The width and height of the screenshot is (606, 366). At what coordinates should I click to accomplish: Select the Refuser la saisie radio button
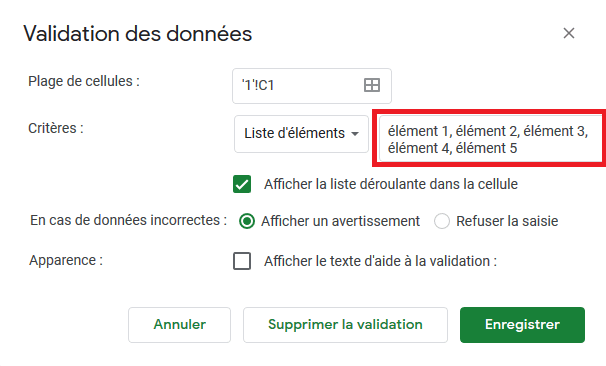442,221
